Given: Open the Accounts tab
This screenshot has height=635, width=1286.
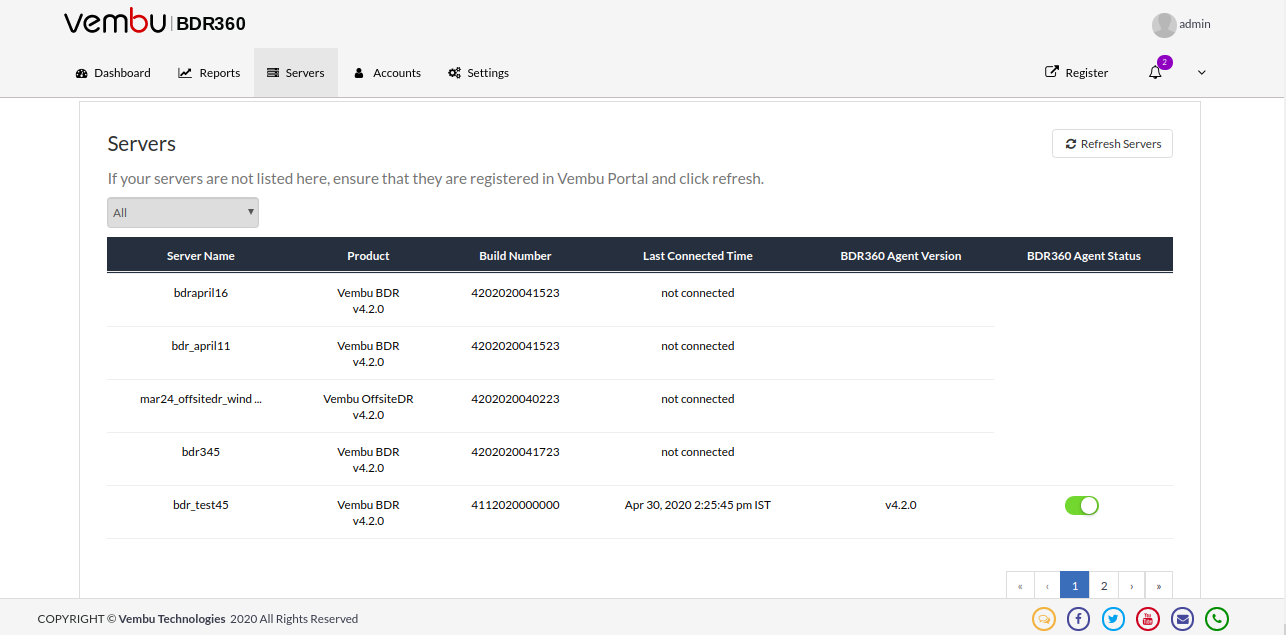Looking at the screenshot, I should [388, 73].
